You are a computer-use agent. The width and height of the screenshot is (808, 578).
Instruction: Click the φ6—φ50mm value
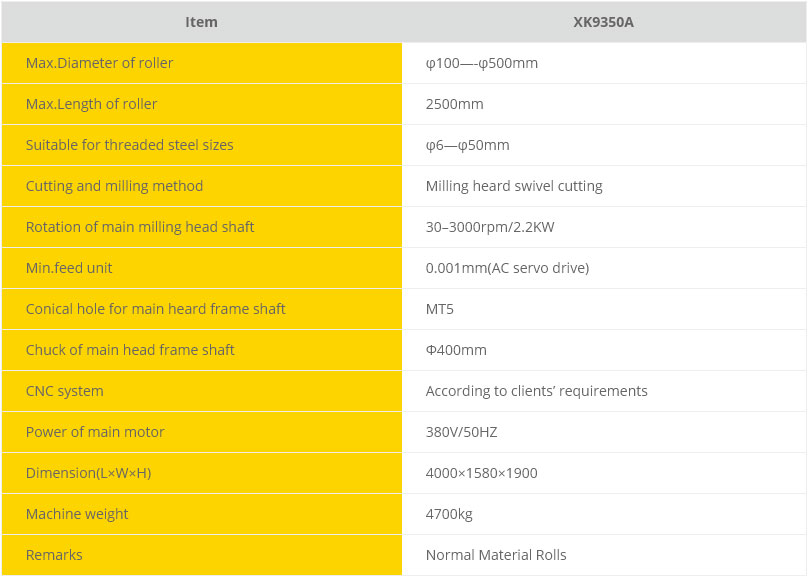[467, 145]
